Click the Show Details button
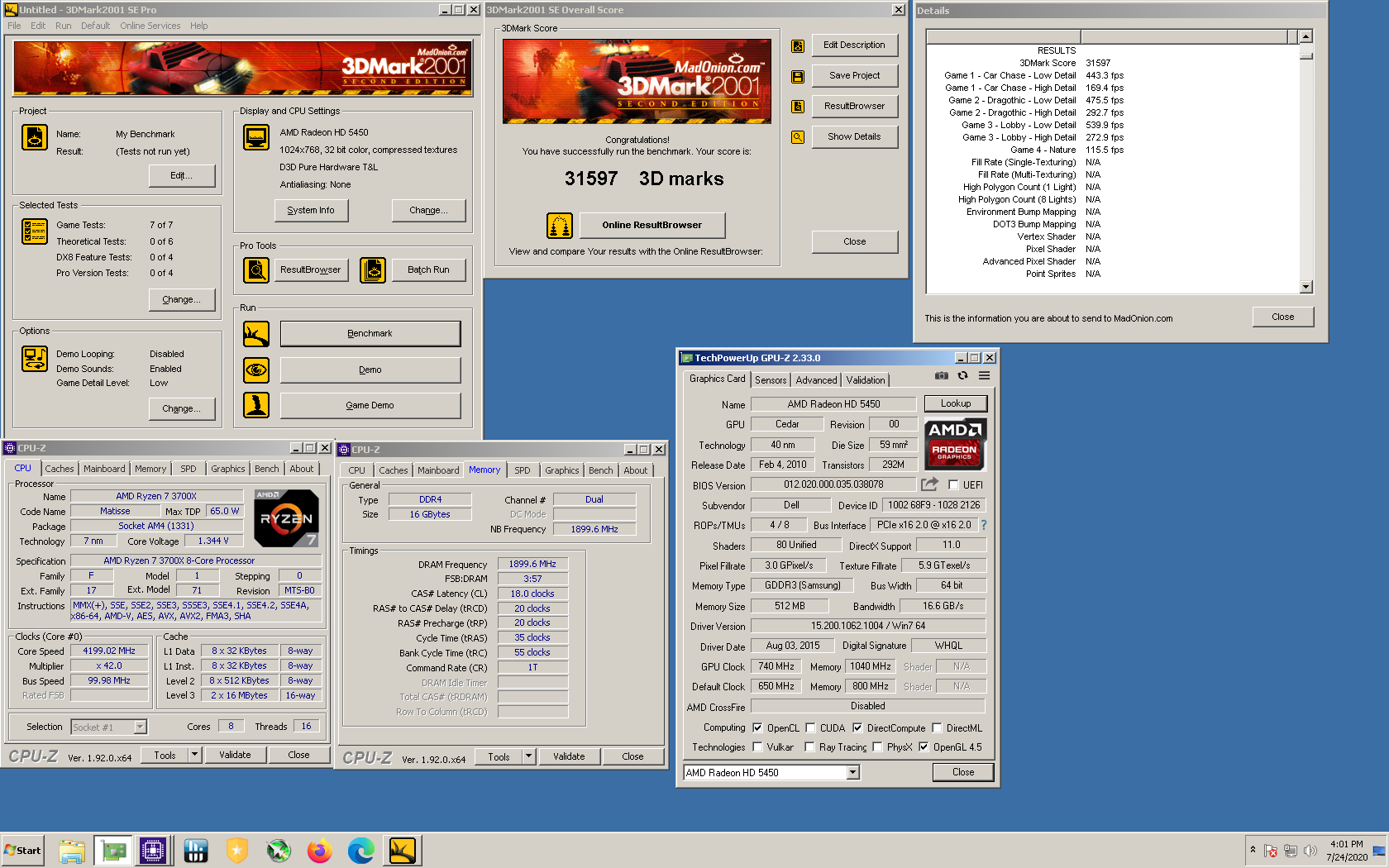1389x868 pixels. [x=854, y=136]
